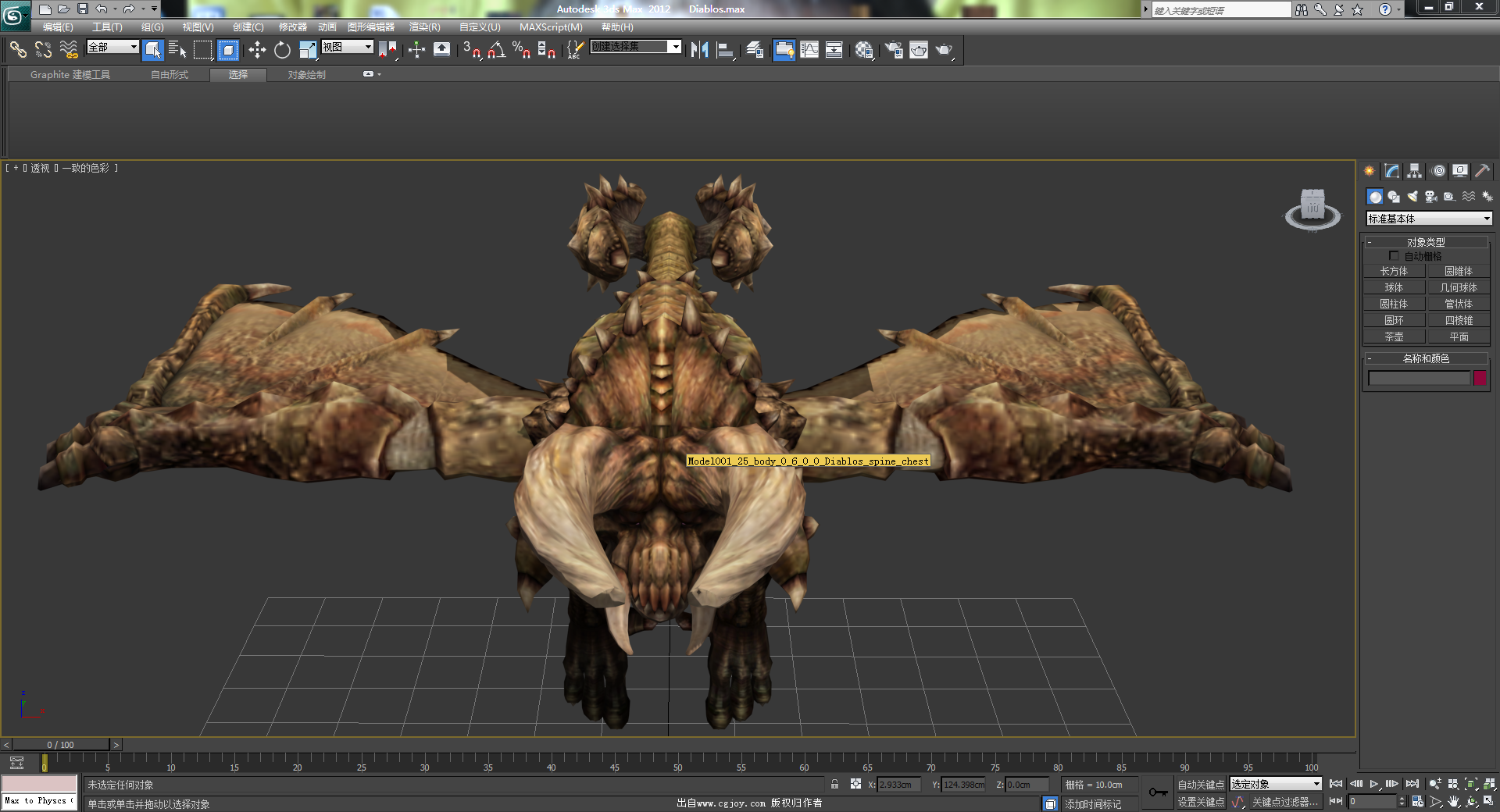Select the Link tool in toolbar

click(18, 50)
